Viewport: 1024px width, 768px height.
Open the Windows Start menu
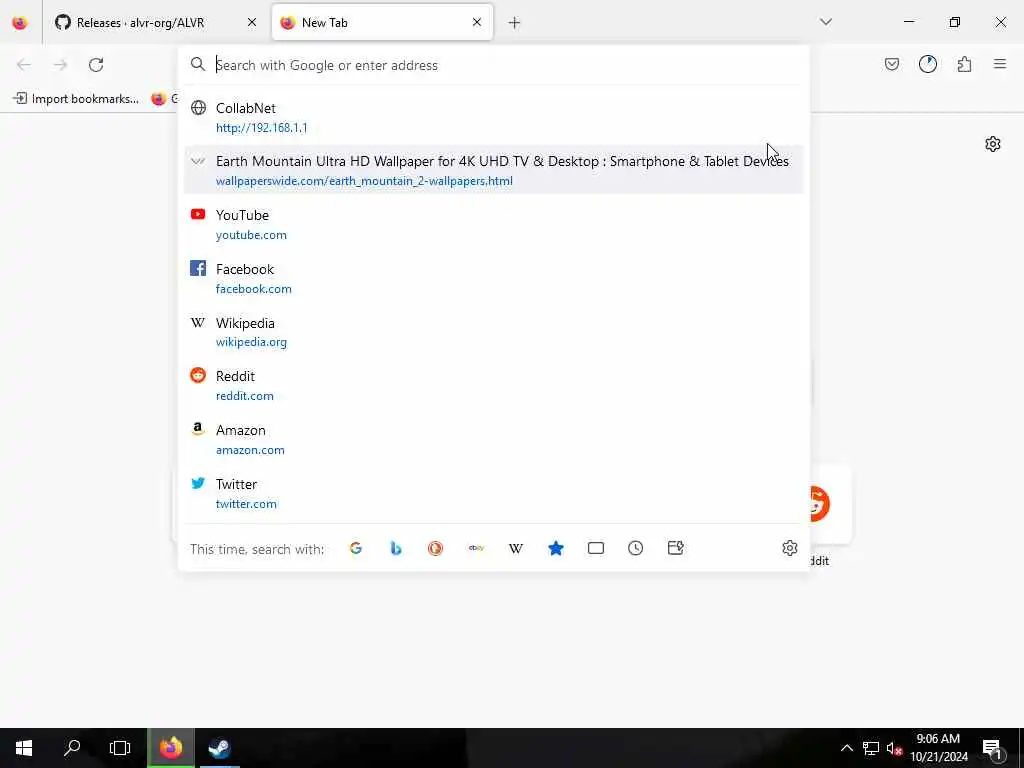tap(24, 748)
